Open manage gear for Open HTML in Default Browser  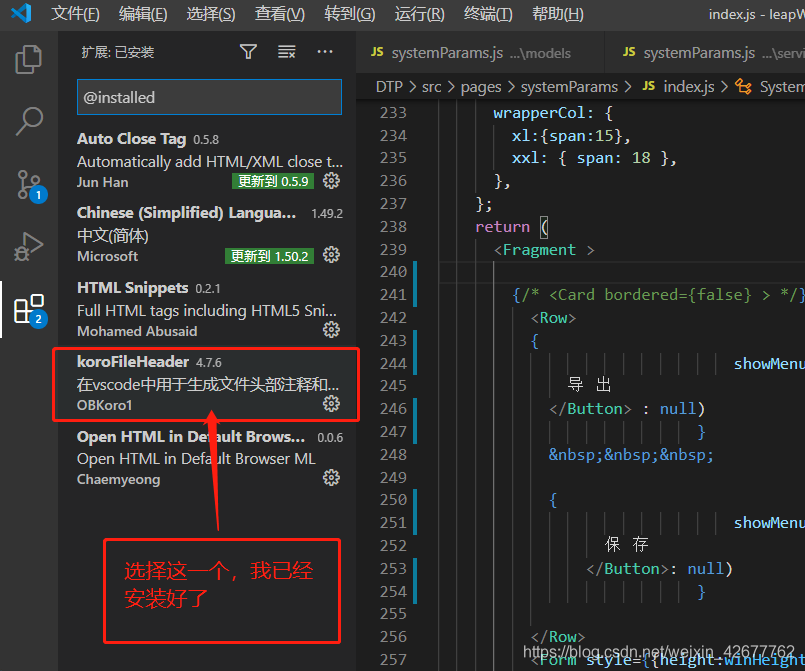pyautogui.click(x=331, y=477)
